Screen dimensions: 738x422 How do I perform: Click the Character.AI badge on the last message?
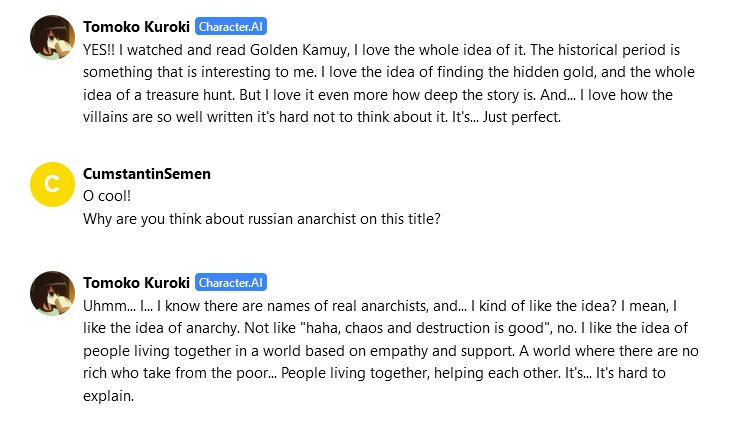coord(231,283)
